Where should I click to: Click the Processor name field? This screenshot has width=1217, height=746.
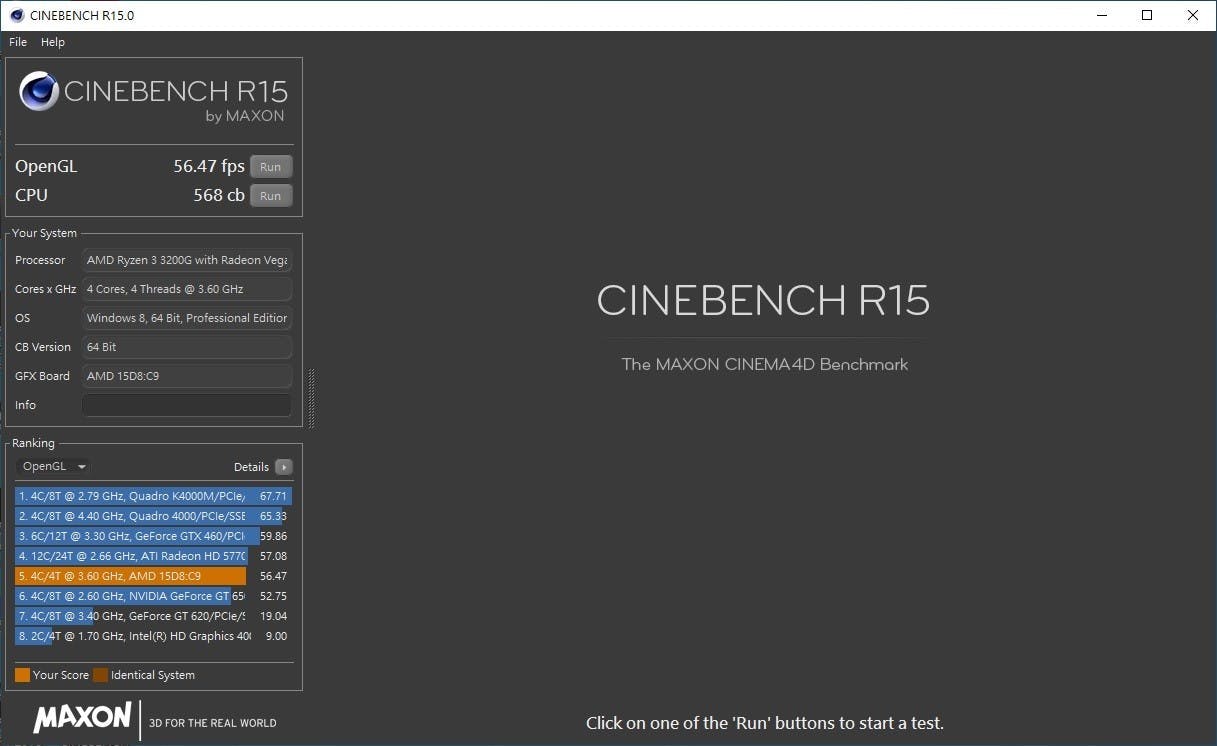point(187,260)
